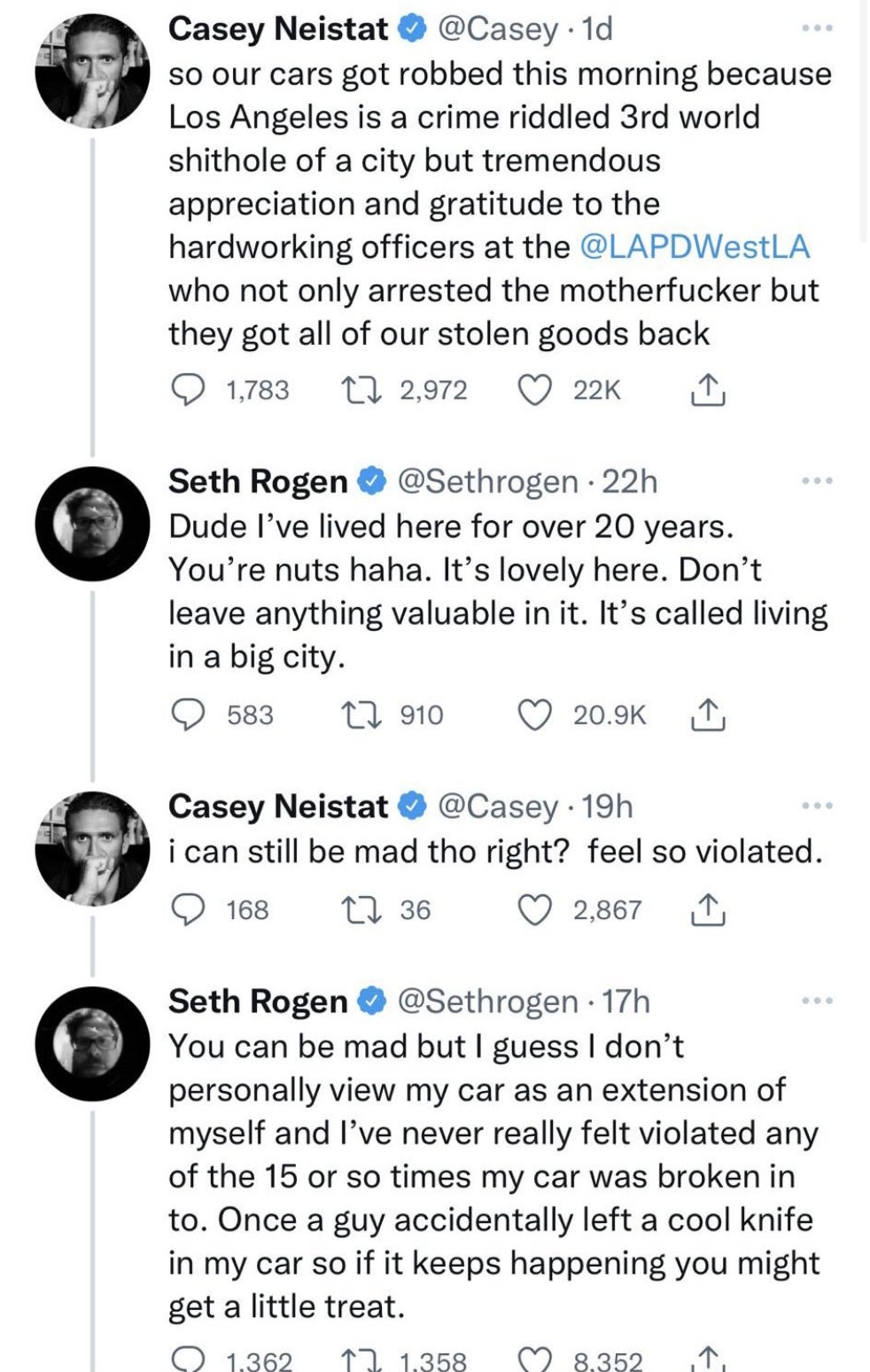This screenshot has height=1372, width=870.
Task: Open more options on Casey's 1d tweet
Action: point(816,29)
